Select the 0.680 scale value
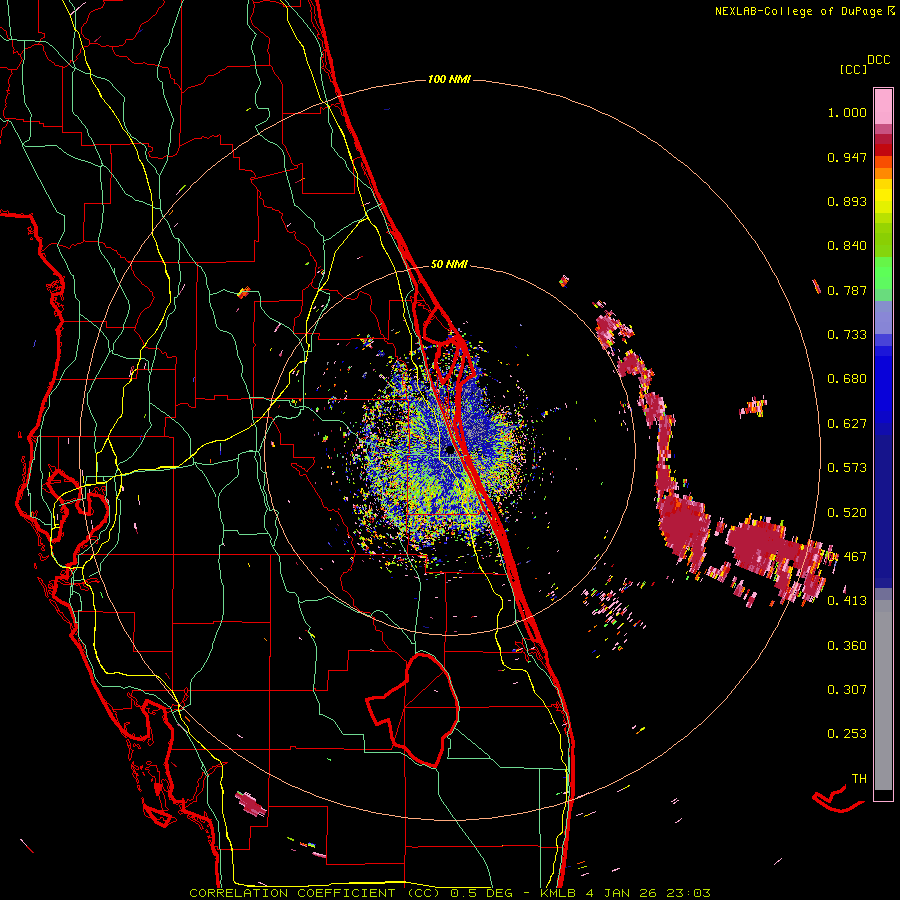The width and height of the screenshot is (900, 900). pyautogui.click(x=847, y=379)
